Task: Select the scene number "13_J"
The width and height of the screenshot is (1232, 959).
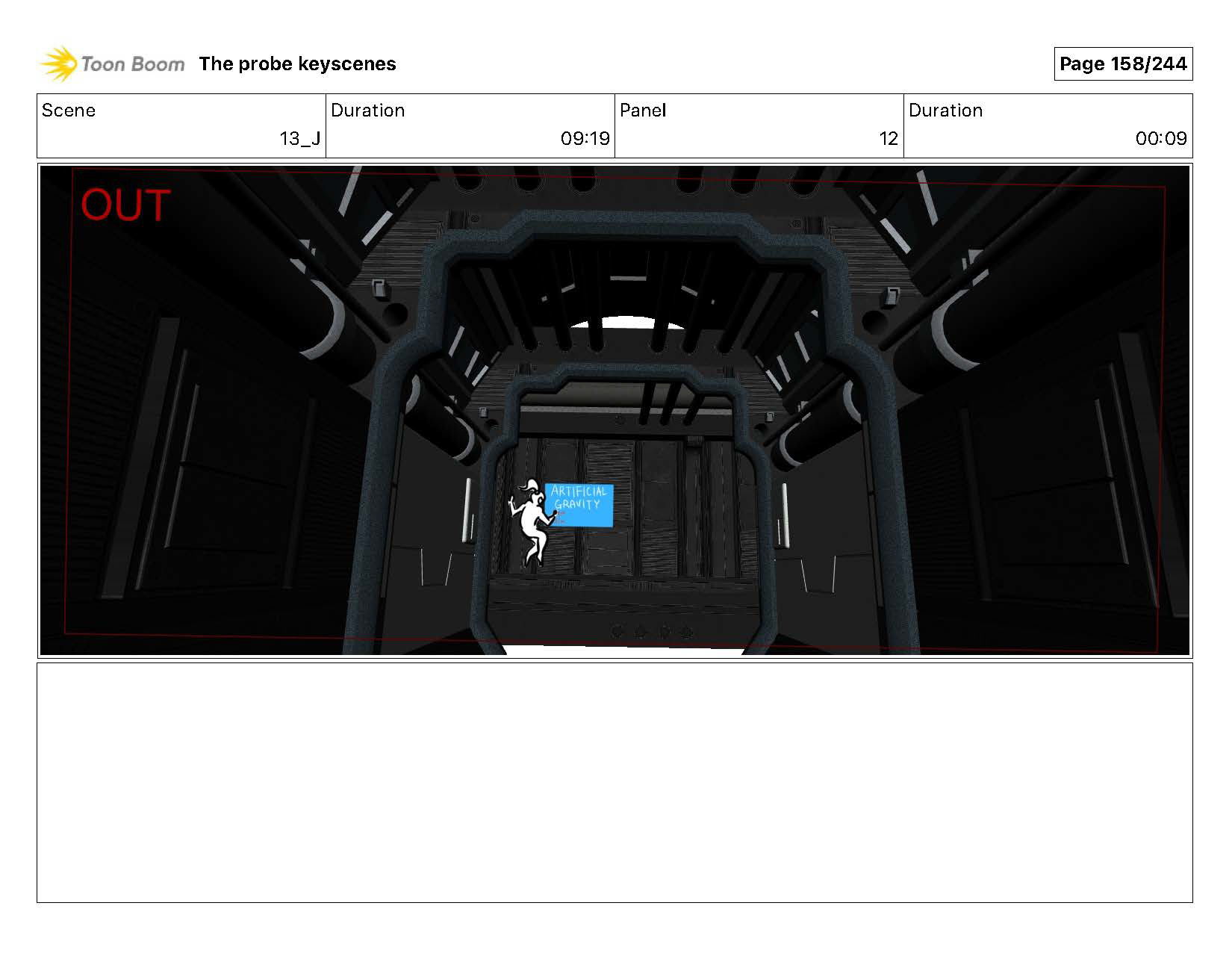Action: tap(300, 138)
